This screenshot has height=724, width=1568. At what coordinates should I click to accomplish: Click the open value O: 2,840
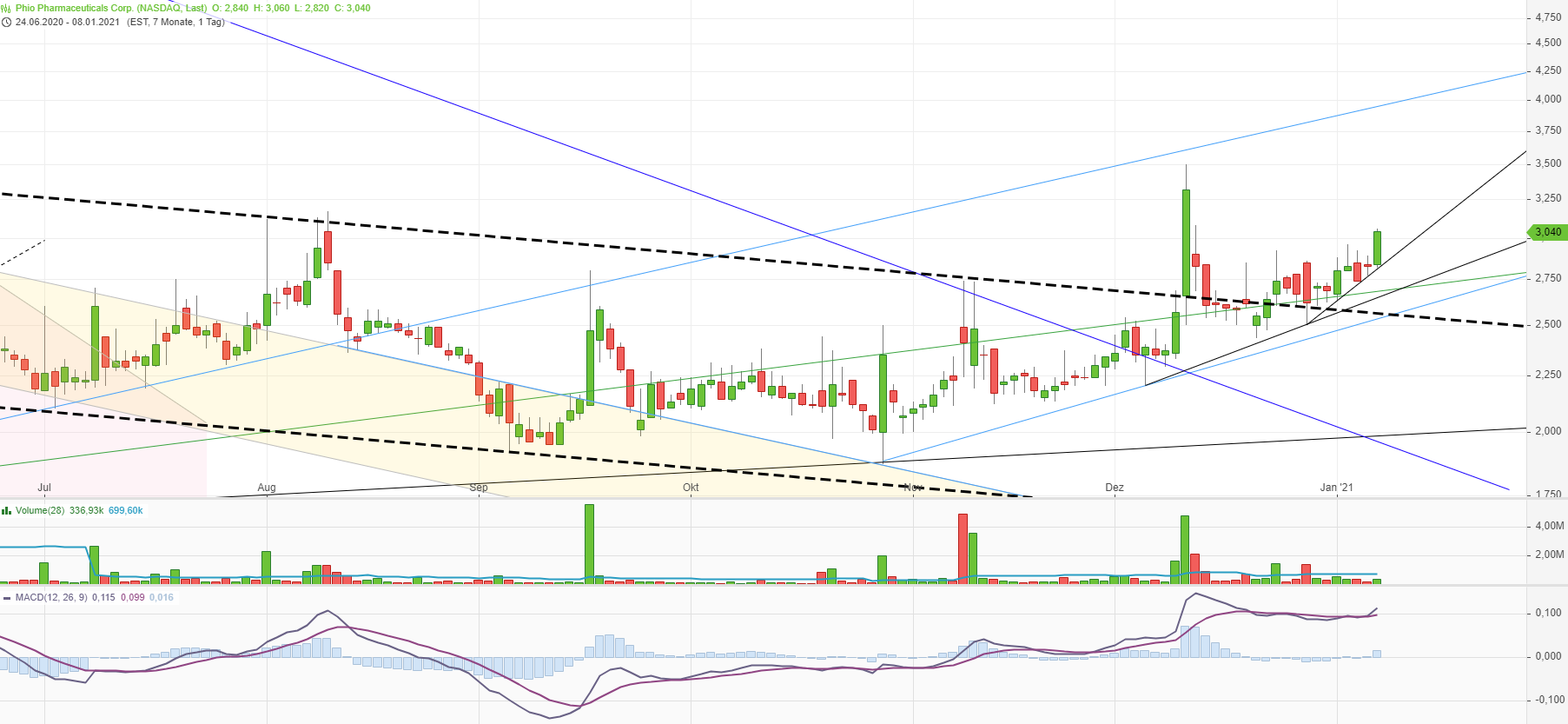(230, 8)
